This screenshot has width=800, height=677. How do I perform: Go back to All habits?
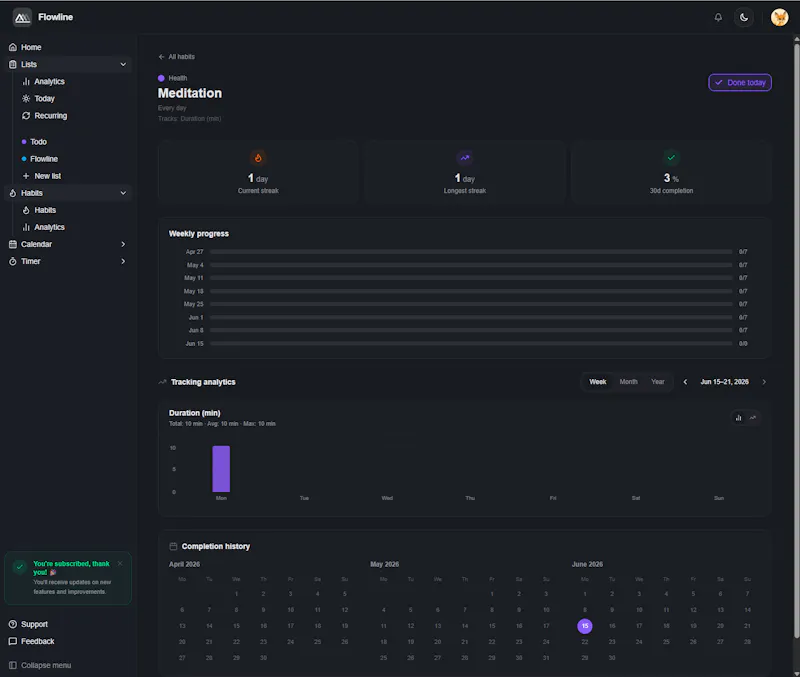coord(177,57)
